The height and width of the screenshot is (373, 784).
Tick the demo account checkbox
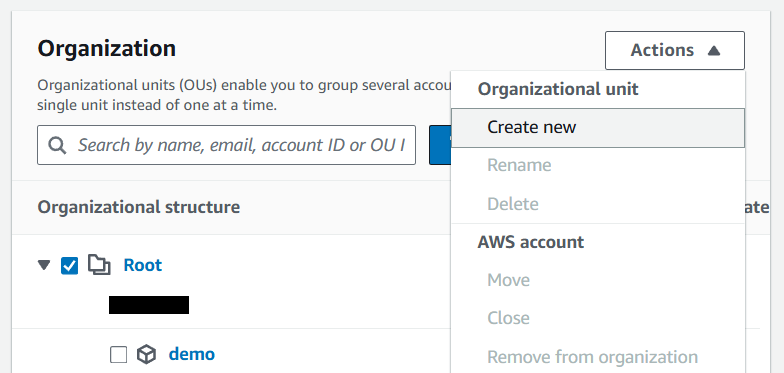click(118, 355)
